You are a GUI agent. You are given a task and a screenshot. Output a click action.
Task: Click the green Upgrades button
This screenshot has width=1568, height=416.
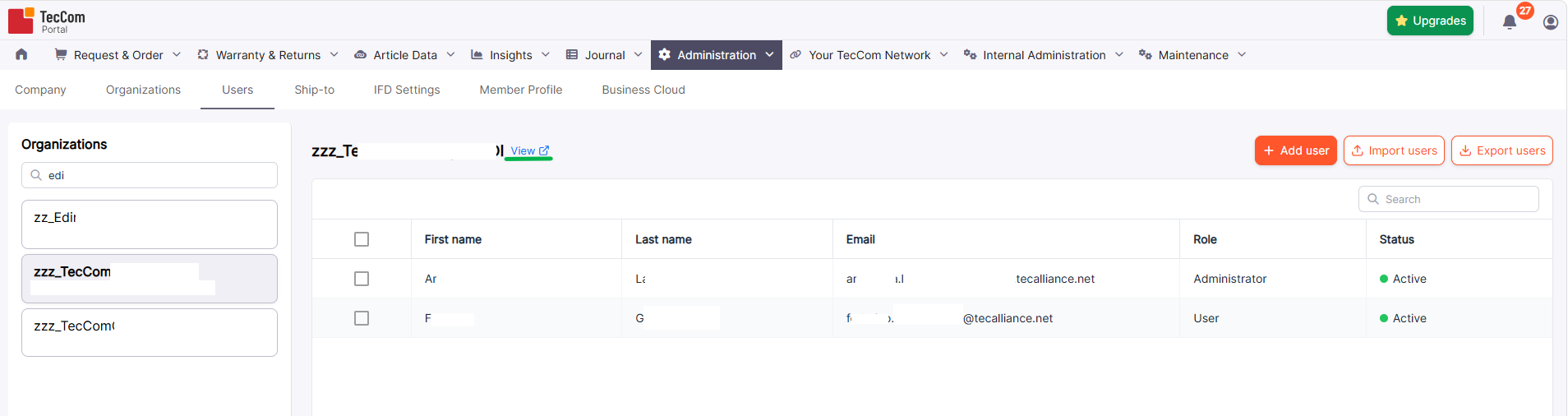pyautogui.click(x=1430, y=21)
